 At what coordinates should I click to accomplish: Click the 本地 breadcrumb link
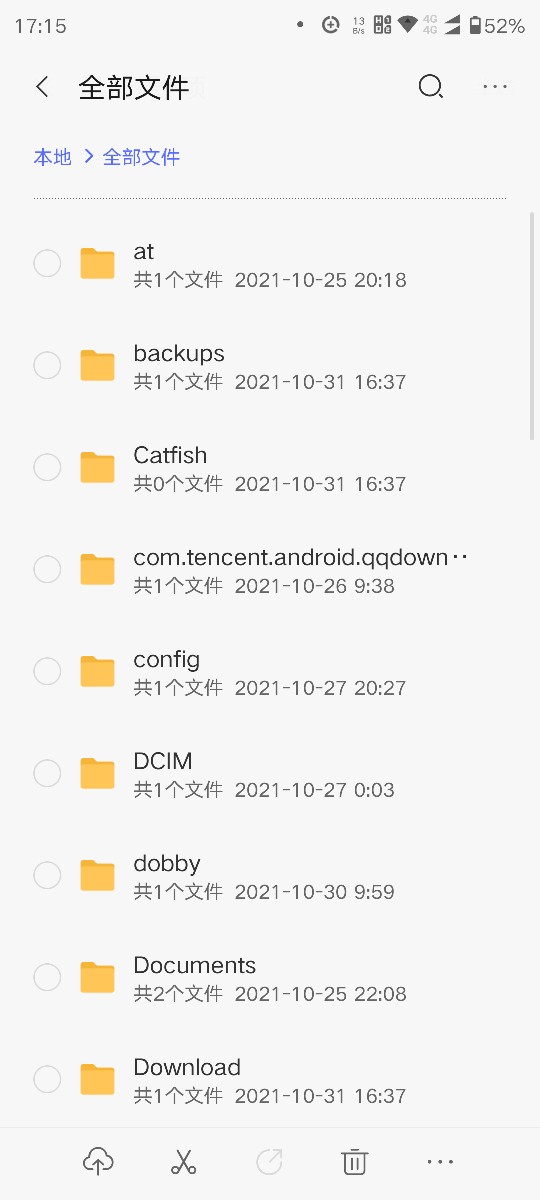(53, 157)
